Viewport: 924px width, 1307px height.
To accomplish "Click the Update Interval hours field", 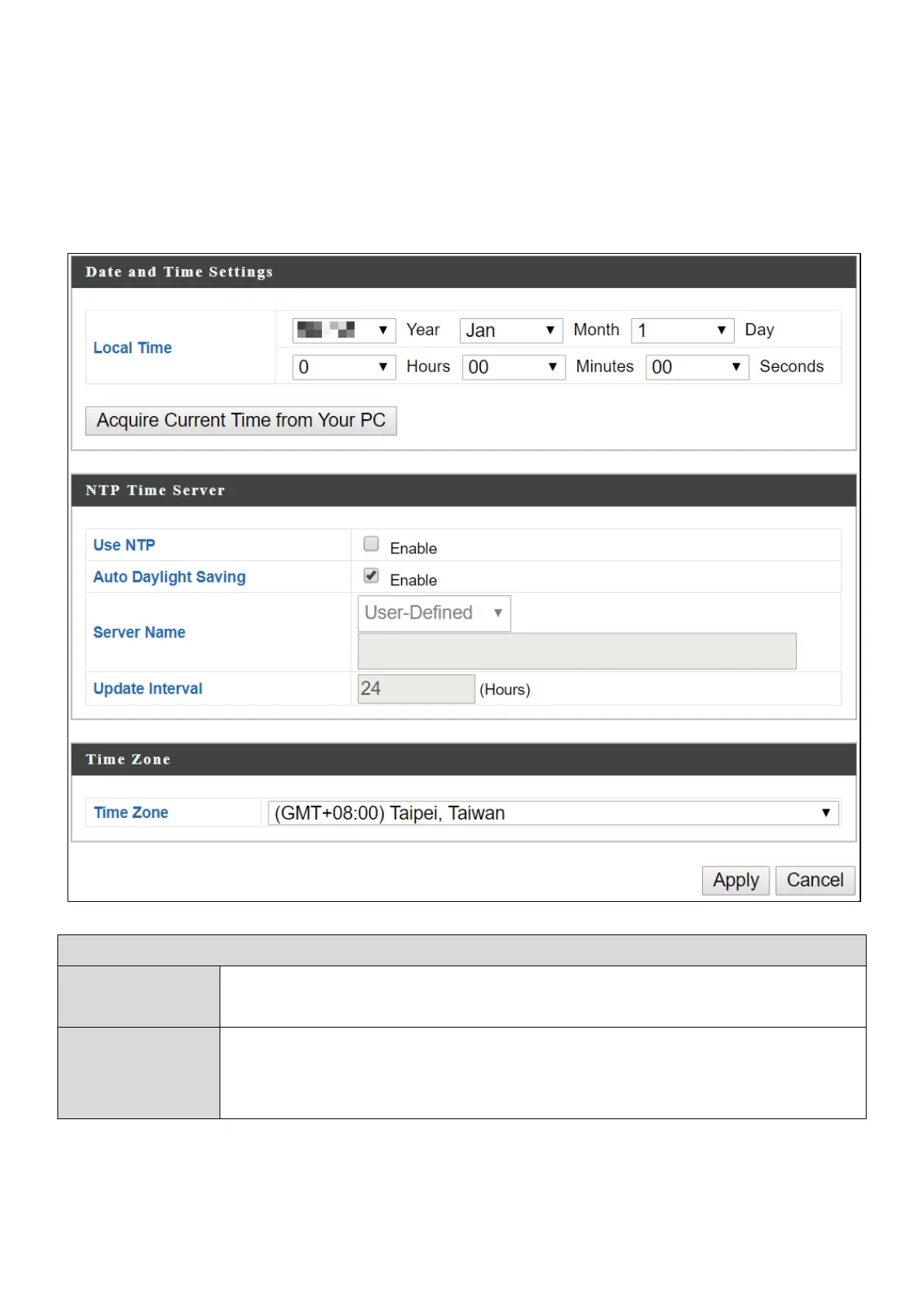I will click(x=416, y=689).
